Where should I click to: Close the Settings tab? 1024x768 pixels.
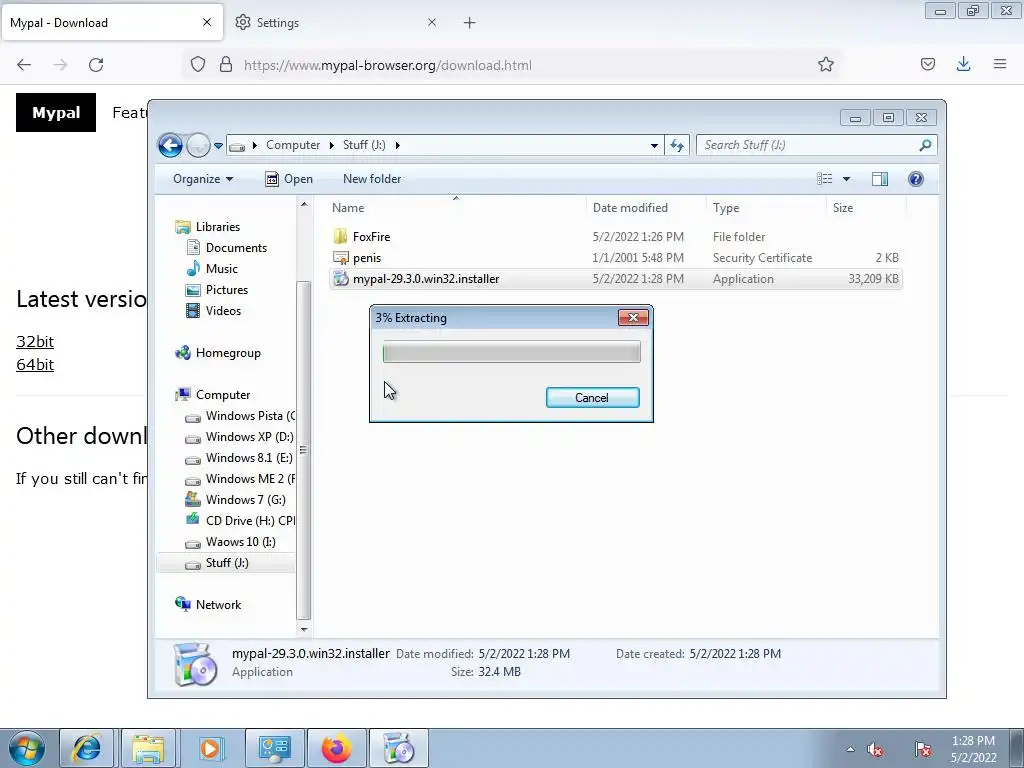(x=432, y=22)
